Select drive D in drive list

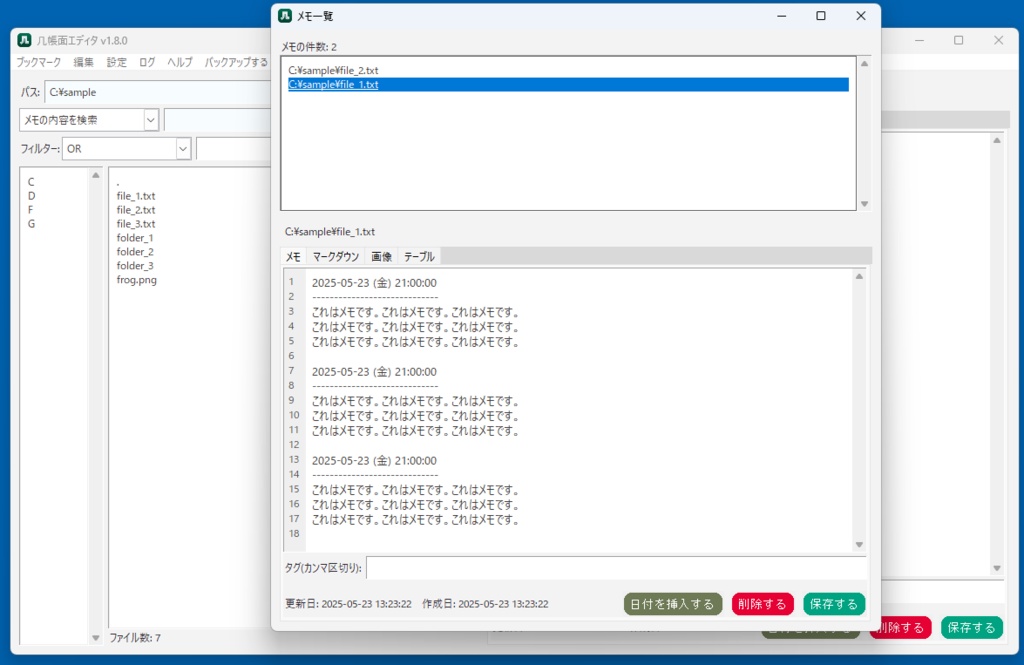point(31,196)
